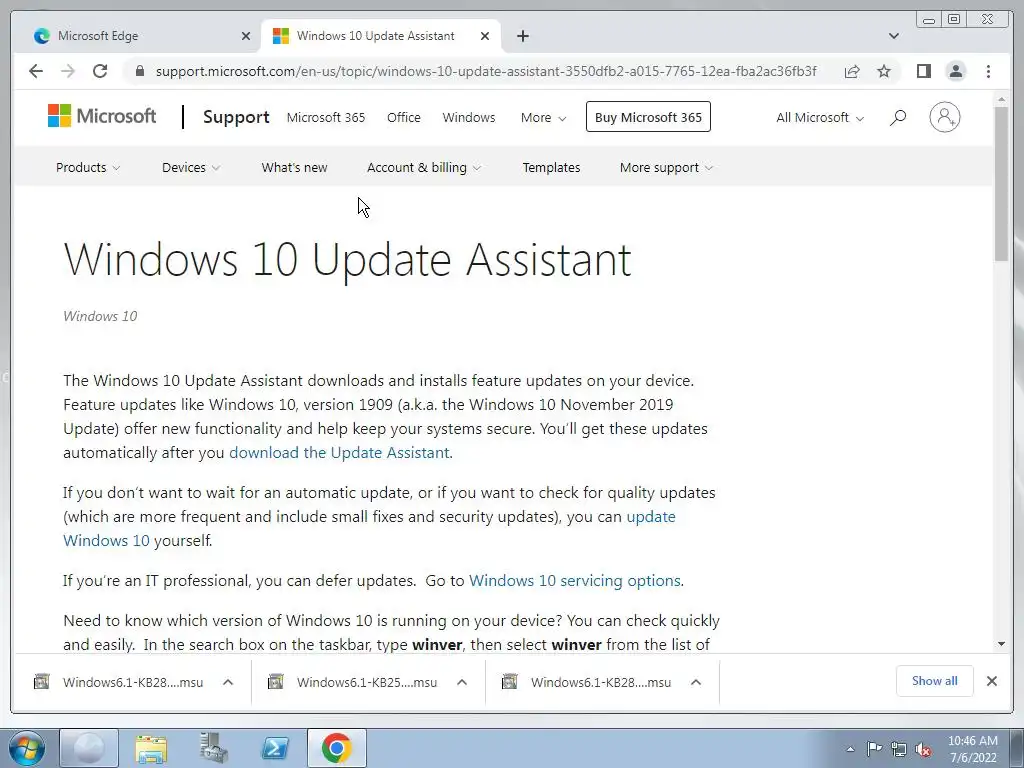Reload the page with the refresh icon
This screenshot has width=1024, height=768.
coord(100,71)
